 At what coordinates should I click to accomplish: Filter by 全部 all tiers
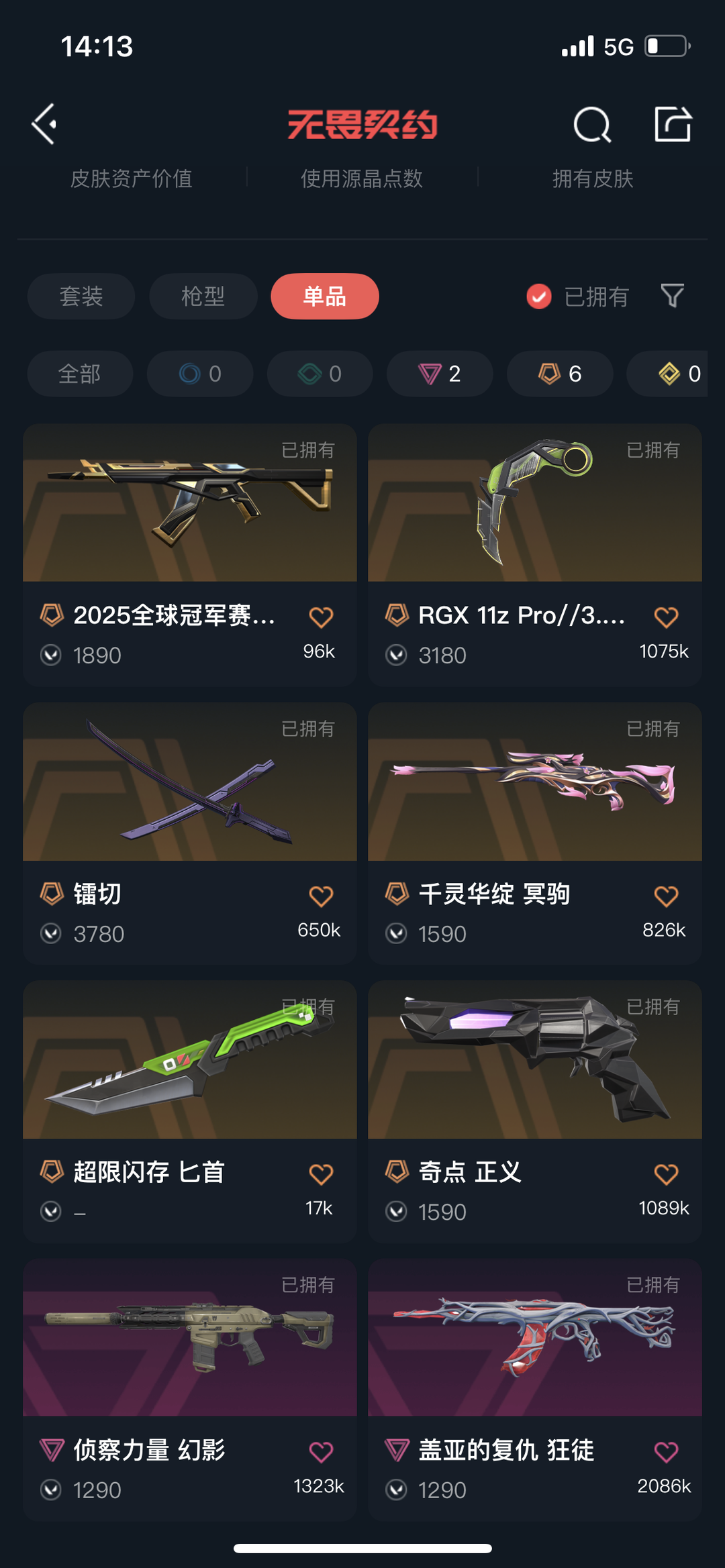click(80, 374)
